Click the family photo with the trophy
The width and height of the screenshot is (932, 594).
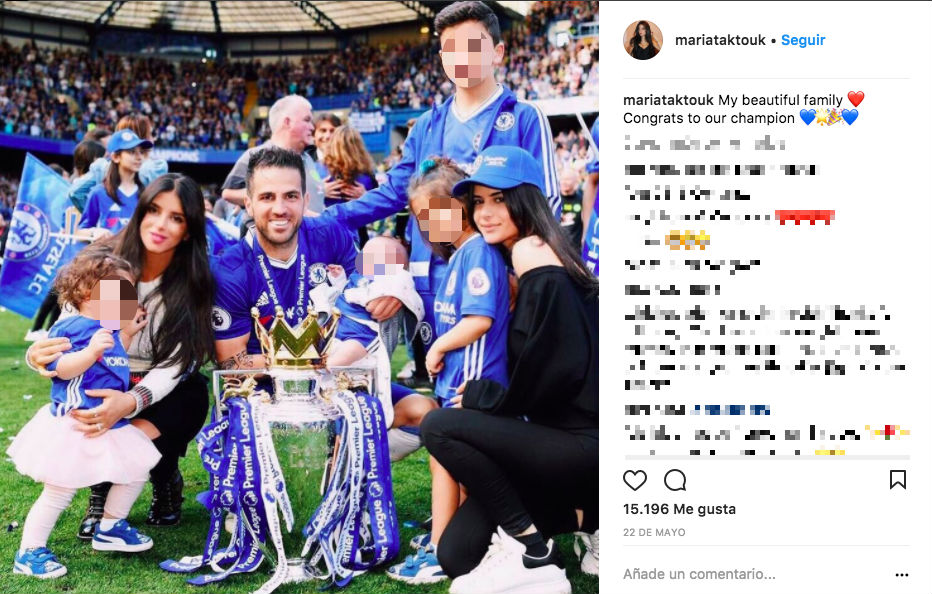(x=299, y=297)
